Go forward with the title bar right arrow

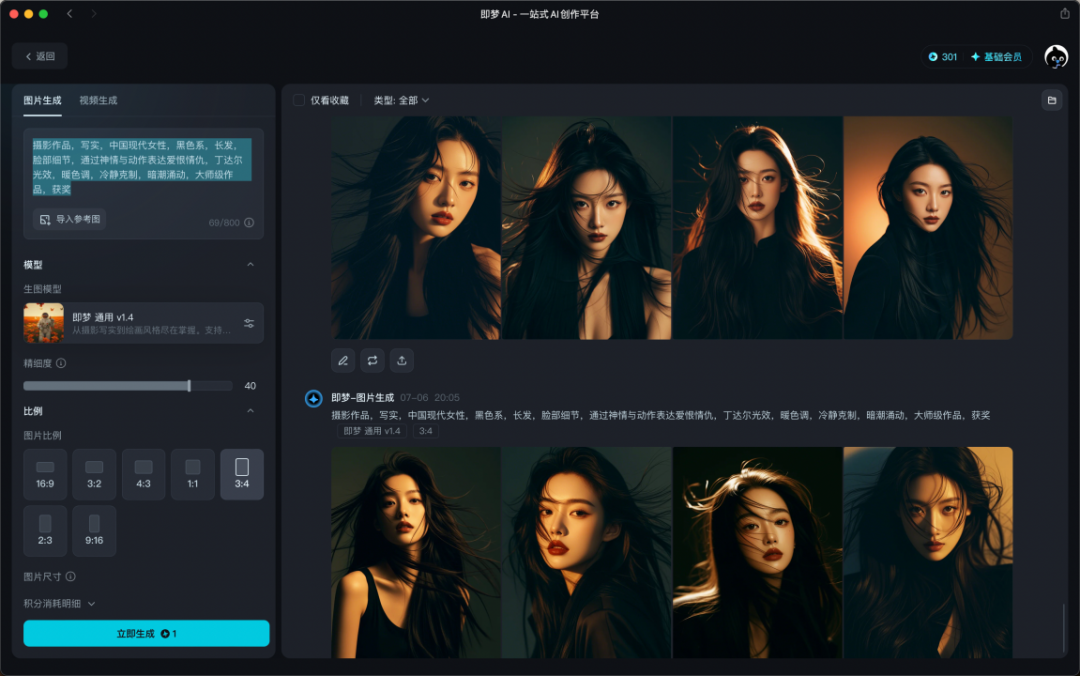coord(94,14)
